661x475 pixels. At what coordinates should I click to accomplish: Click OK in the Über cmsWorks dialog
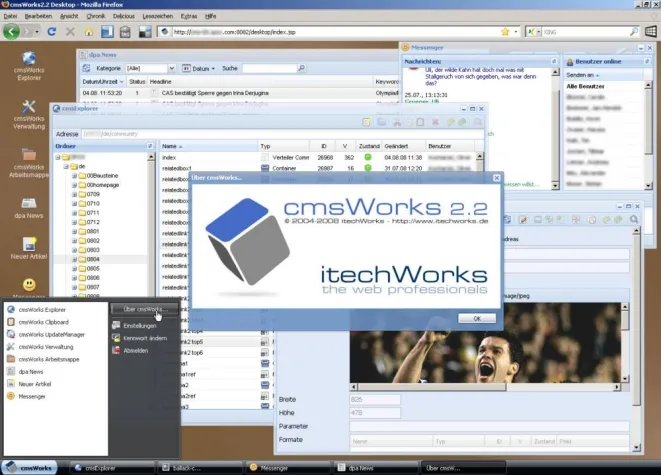coord(477,318)
